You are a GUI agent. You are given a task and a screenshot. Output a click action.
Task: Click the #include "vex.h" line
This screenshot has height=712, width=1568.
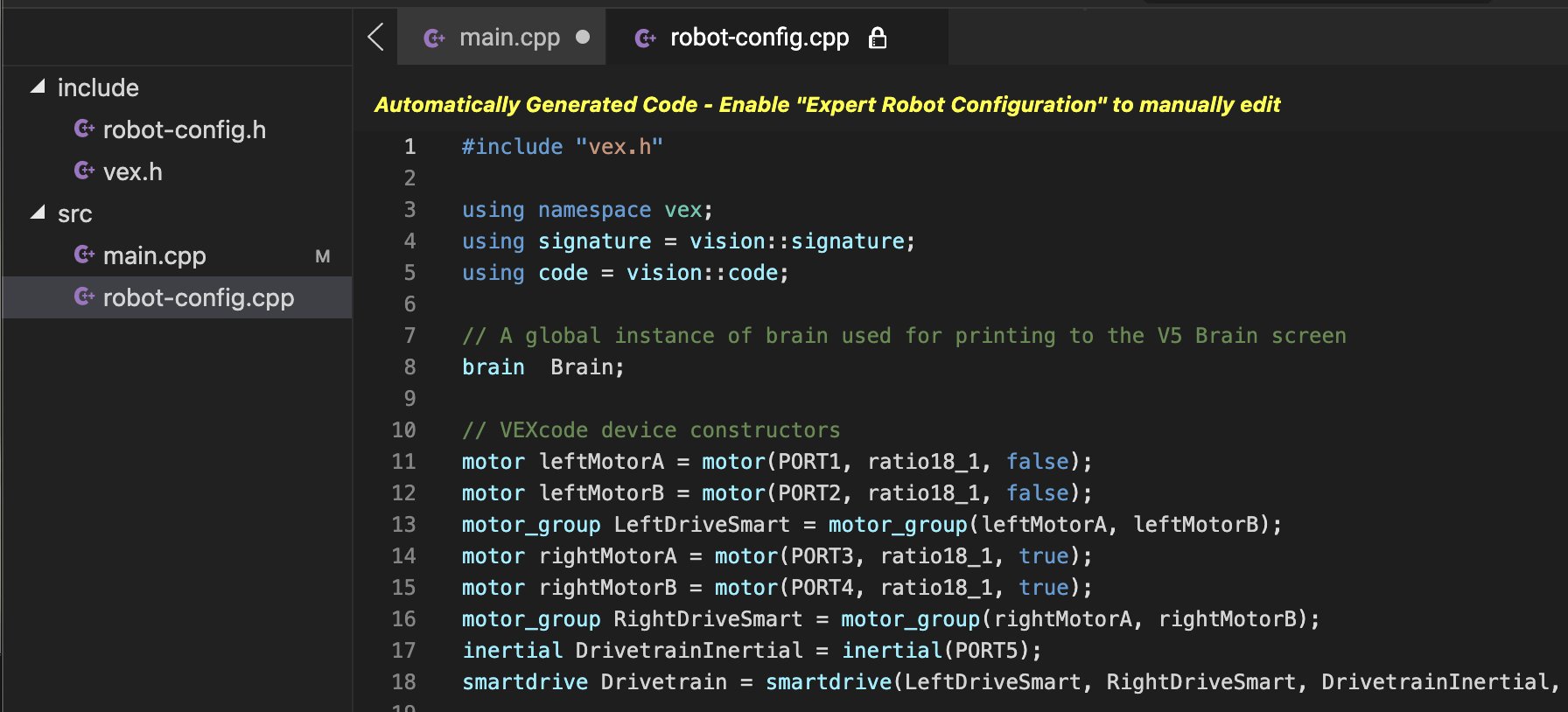coord(563,147)
